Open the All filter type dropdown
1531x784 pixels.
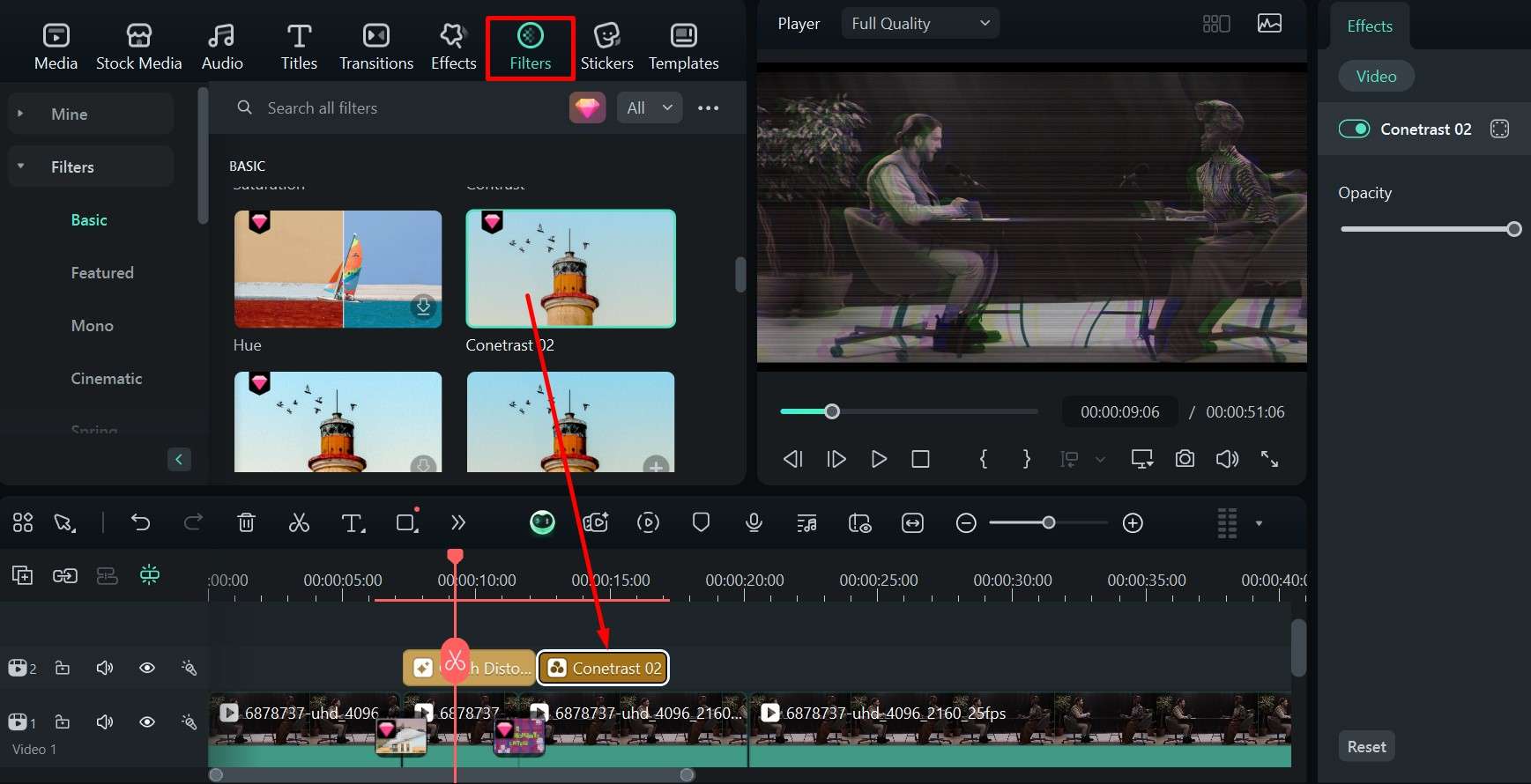(650, 108)
